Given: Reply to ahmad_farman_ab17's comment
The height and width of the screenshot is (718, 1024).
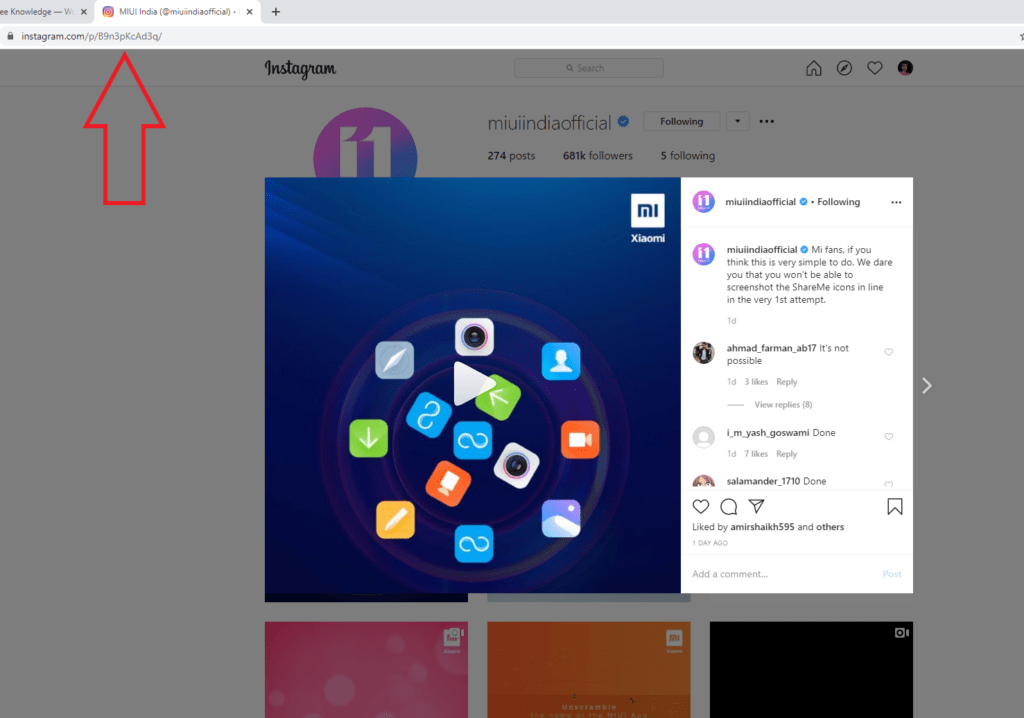Looking at the screenshot, I should 786,382.
